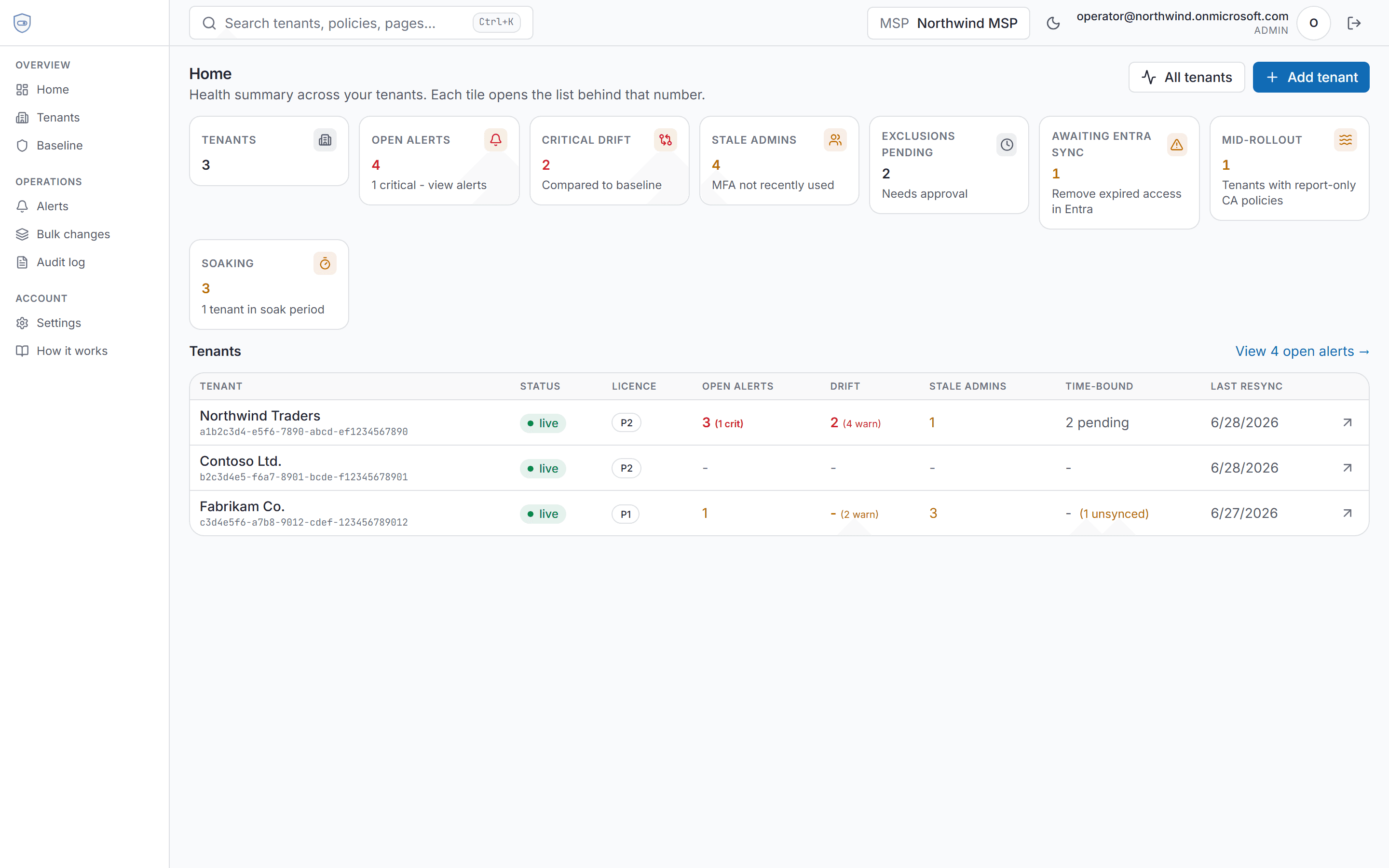
Task: Click the View 4 open alerts link
Action: point(1302,352)
